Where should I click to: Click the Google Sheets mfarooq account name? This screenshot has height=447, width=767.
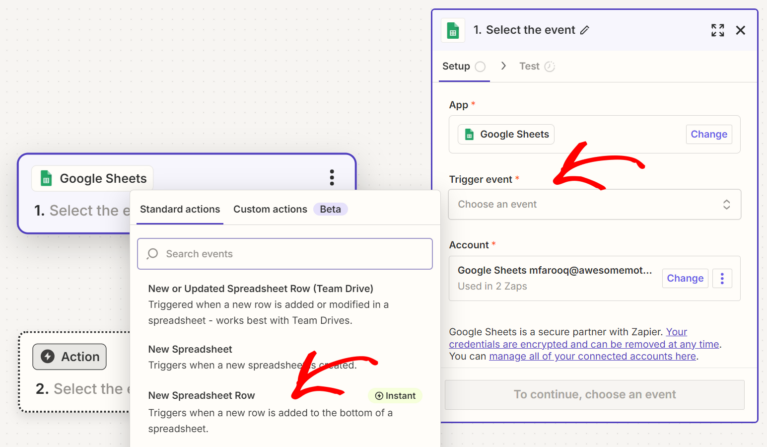click(555, 270)
